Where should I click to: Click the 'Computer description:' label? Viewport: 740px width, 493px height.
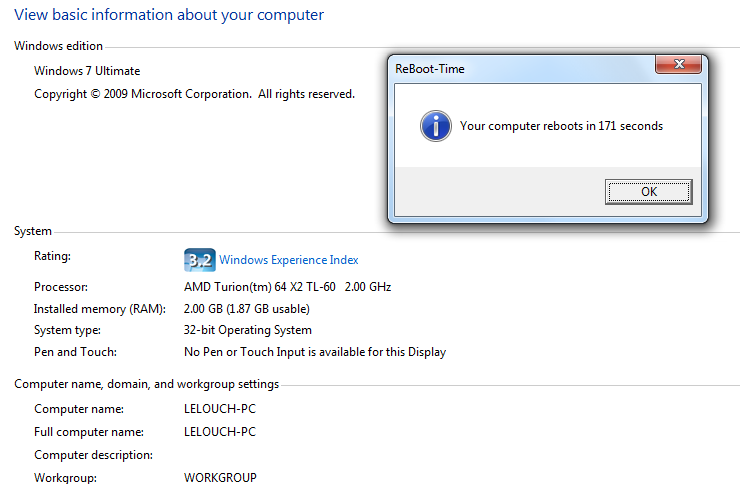coord(93,455)
